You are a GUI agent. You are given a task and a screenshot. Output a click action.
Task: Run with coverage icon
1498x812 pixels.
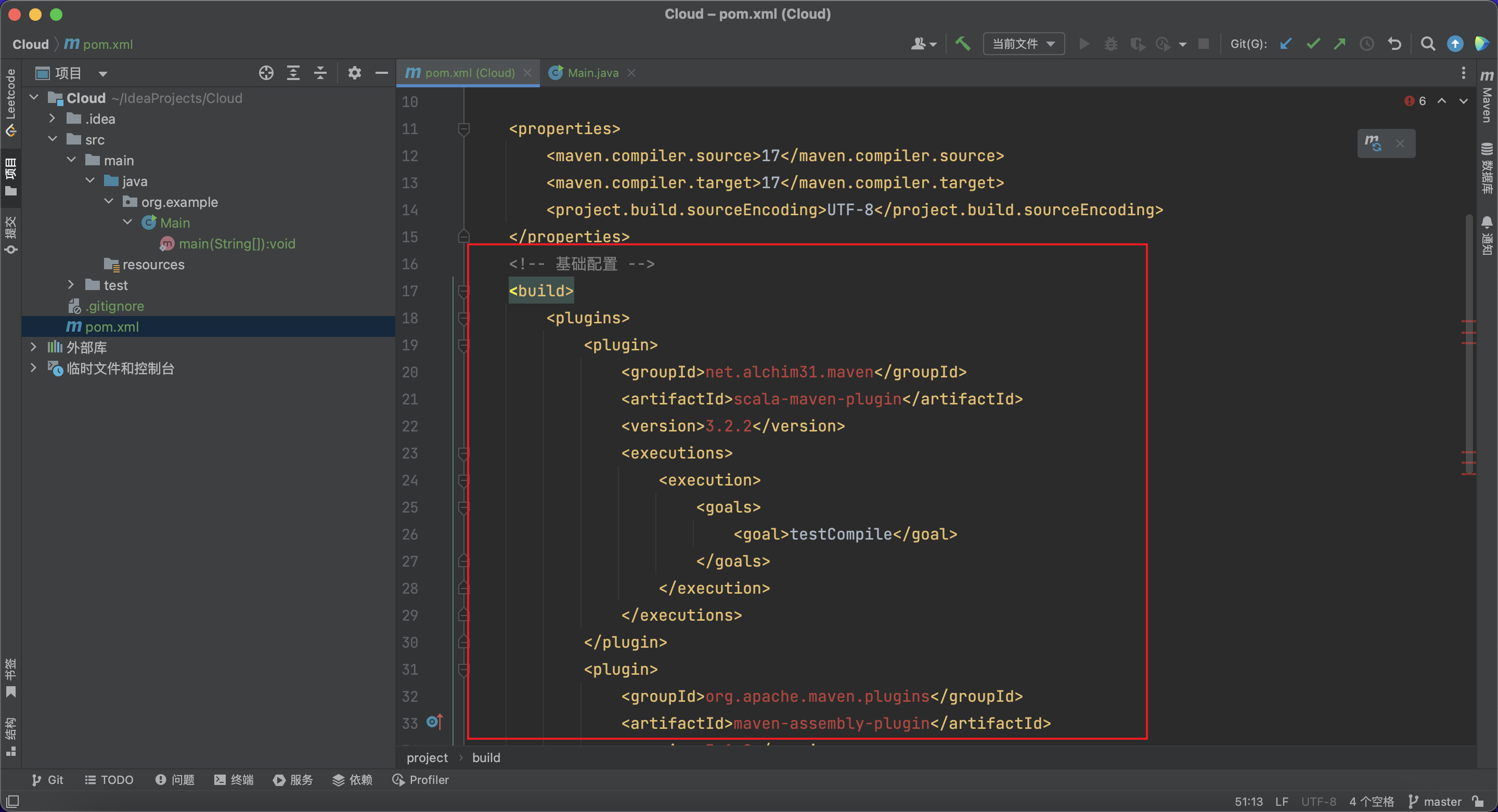(1138, 44)
